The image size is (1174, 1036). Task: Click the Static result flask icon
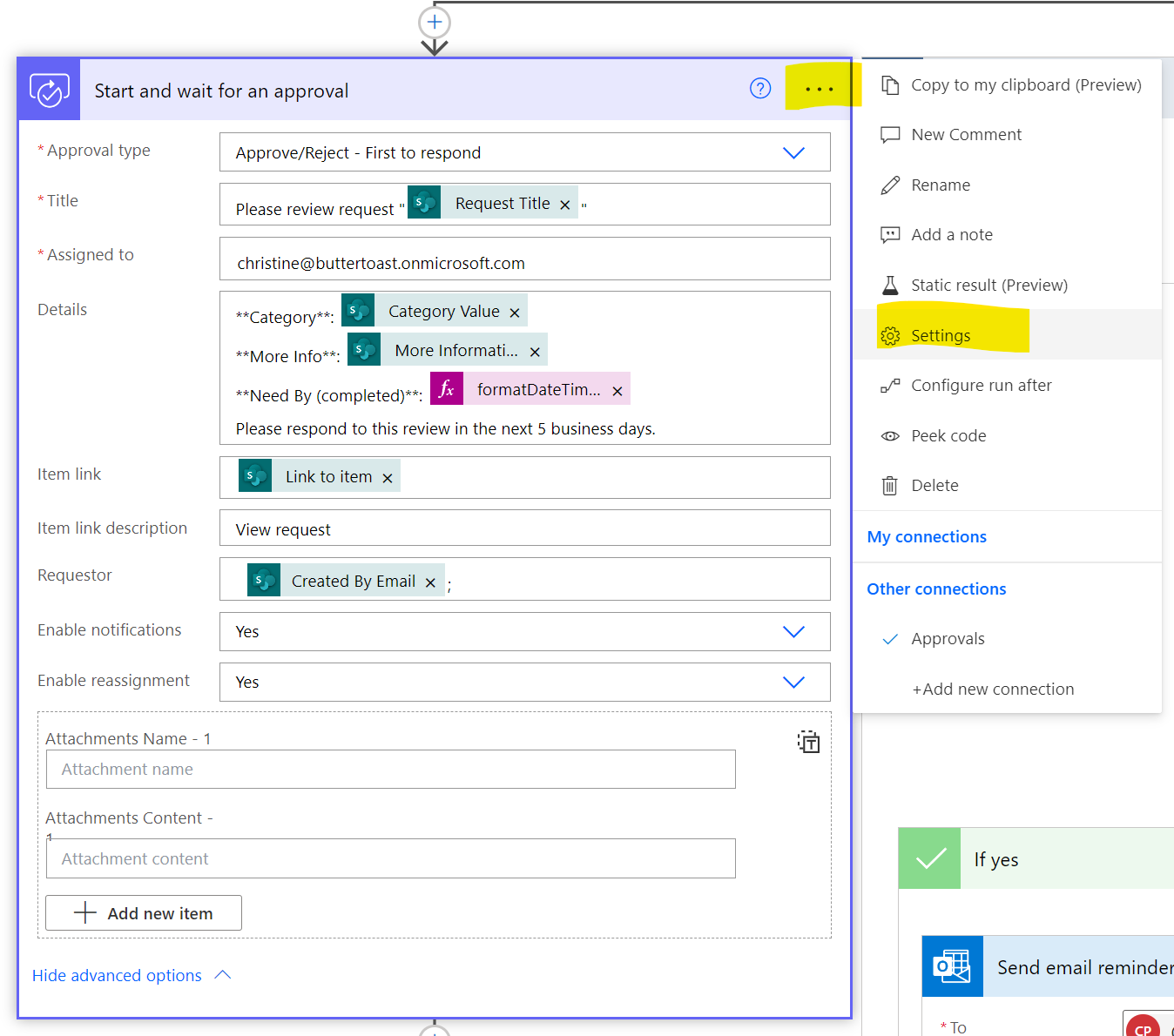(889, 285)
